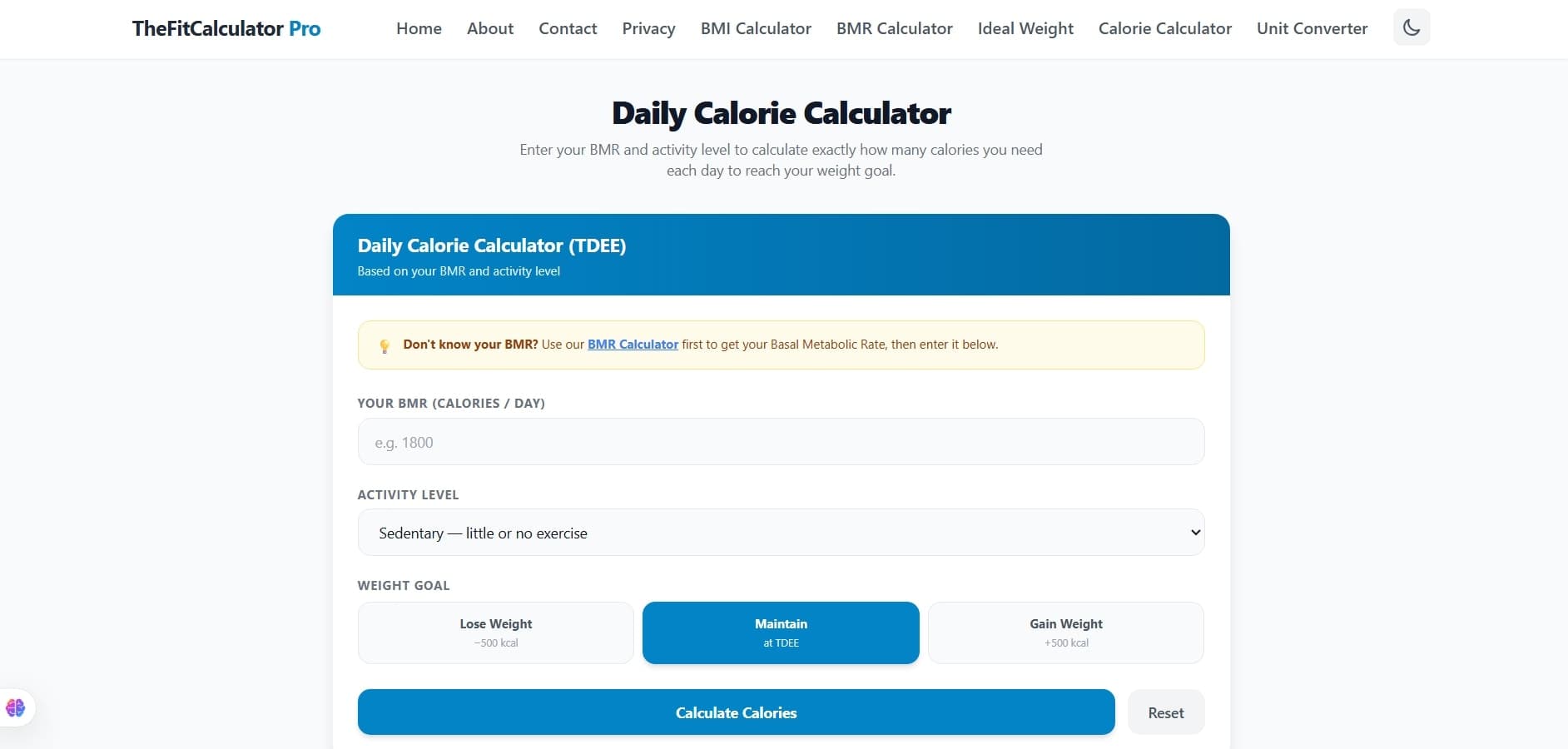Open the BMR Calculator nav item
1568x749 pixels.
pos(894,28)
